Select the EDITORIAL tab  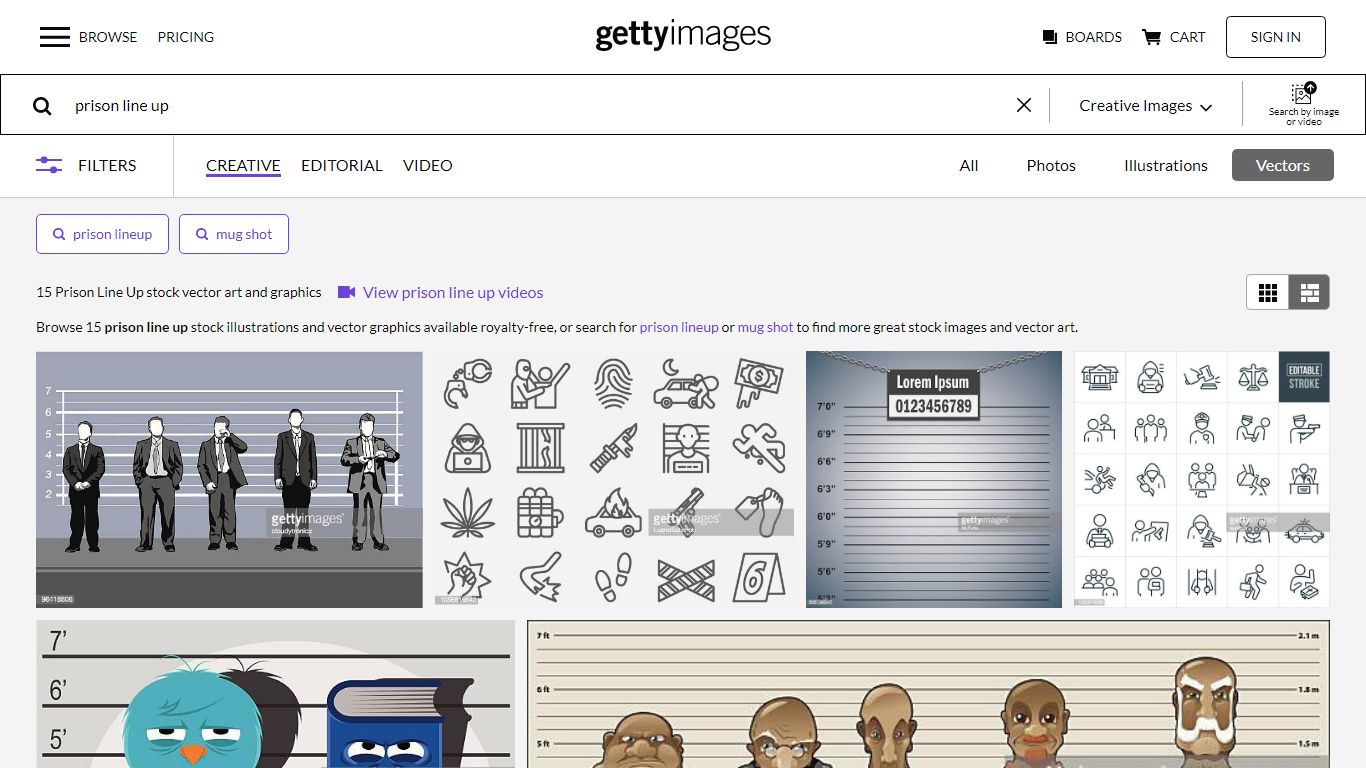(342, 166)
